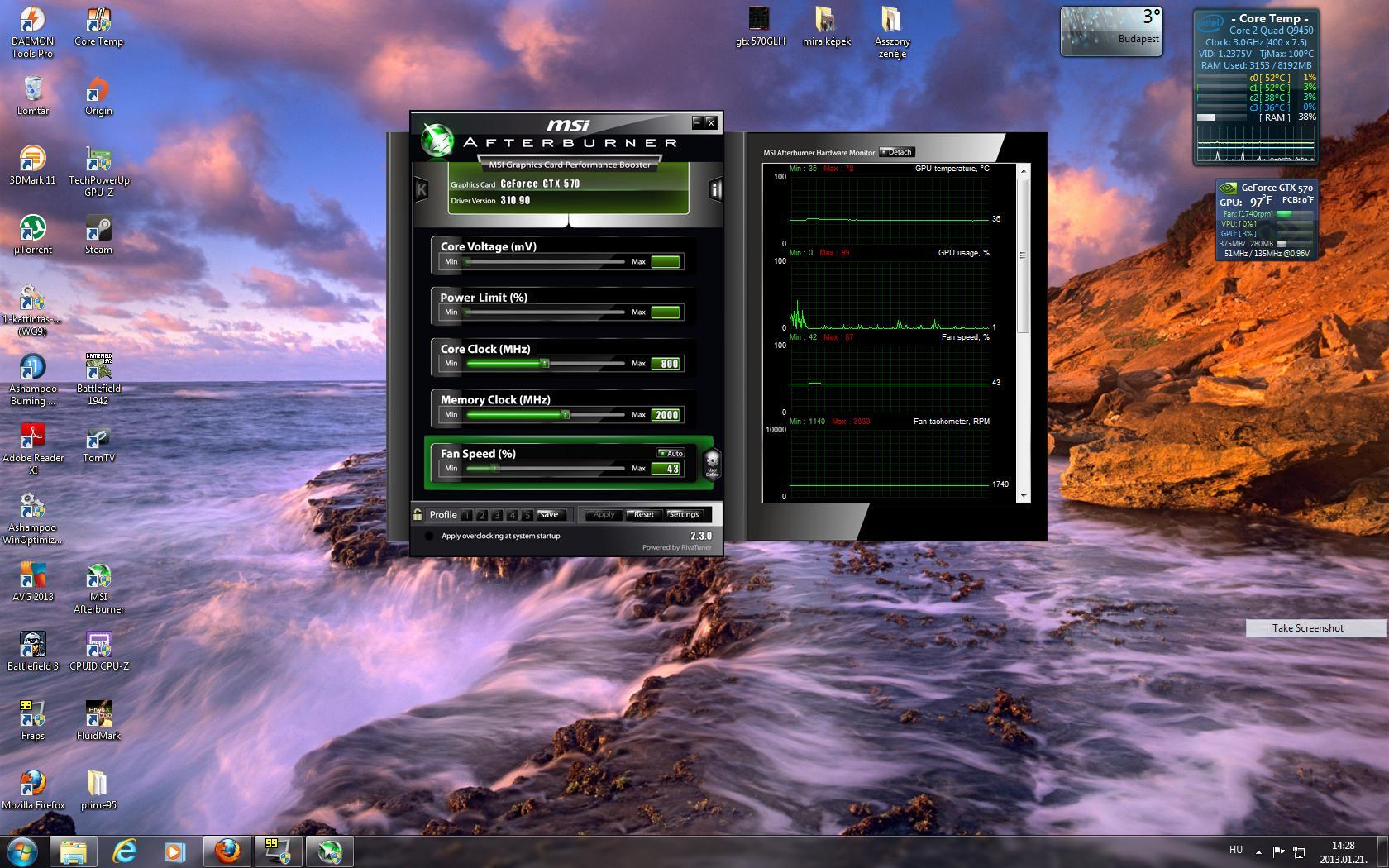Screen dimensions: 1389x868
Task: Minimize the Afterburner window
Action: (697, 122)
